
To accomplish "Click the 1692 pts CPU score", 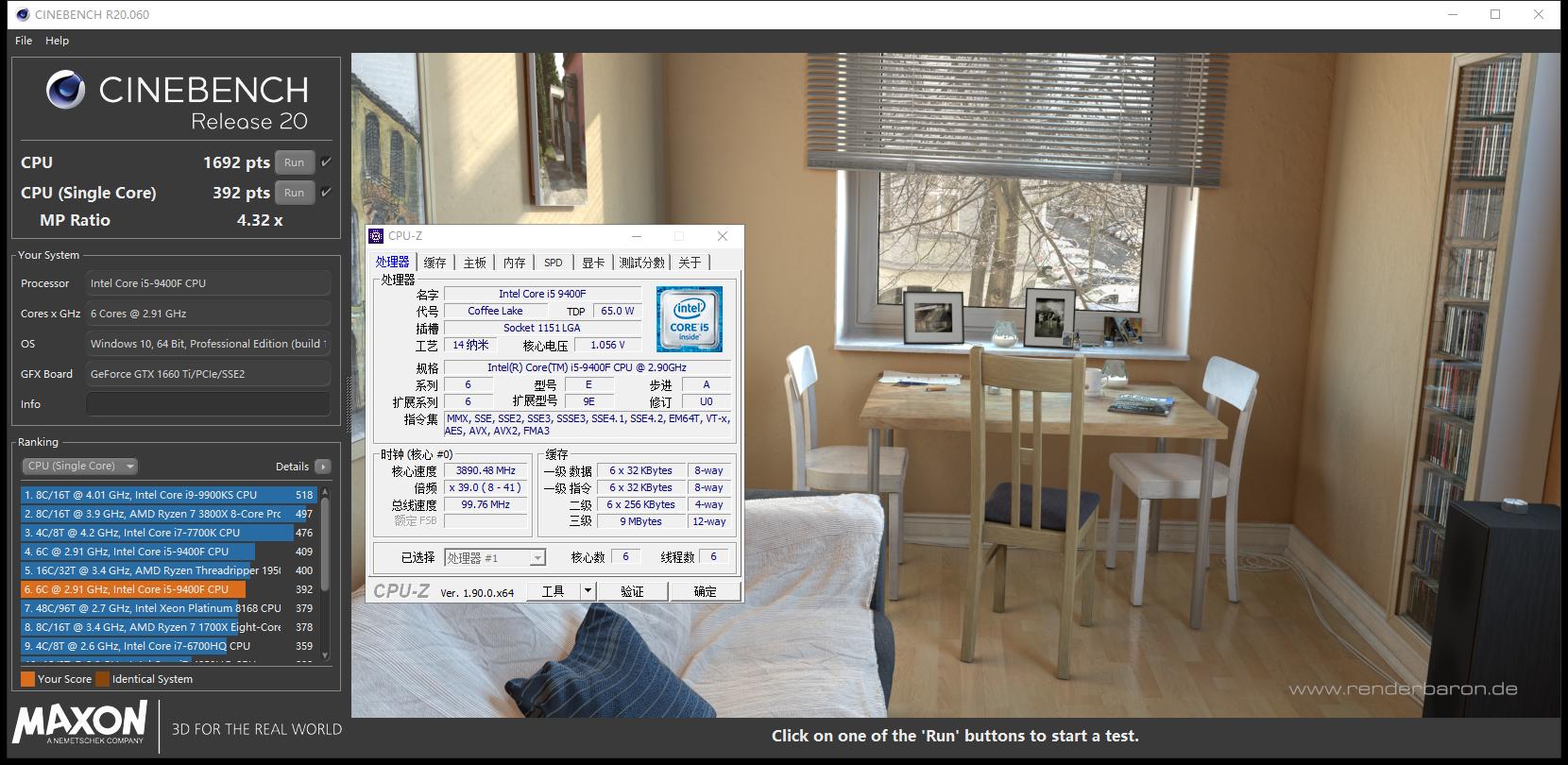I will coord(236,162).
